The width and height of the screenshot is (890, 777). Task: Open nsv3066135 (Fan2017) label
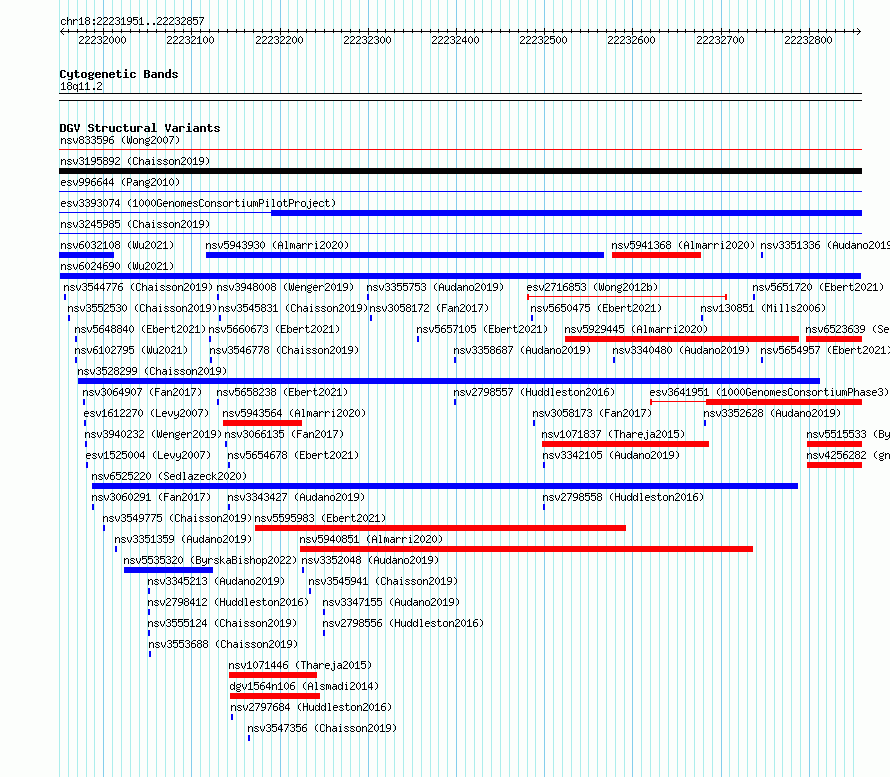284,434
